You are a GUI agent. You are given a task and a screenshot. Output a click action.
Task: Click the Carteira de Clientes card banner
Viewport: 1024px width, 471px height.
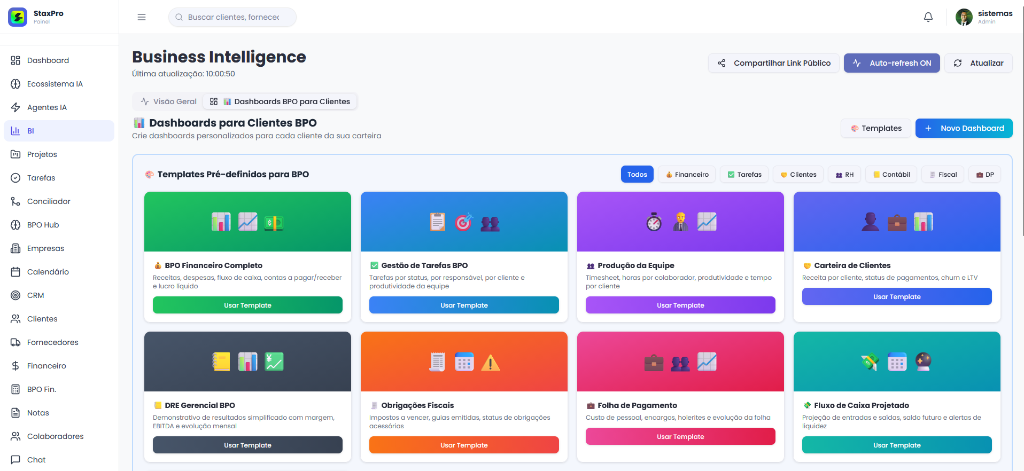pyautogui.click(x=897, y=222)
